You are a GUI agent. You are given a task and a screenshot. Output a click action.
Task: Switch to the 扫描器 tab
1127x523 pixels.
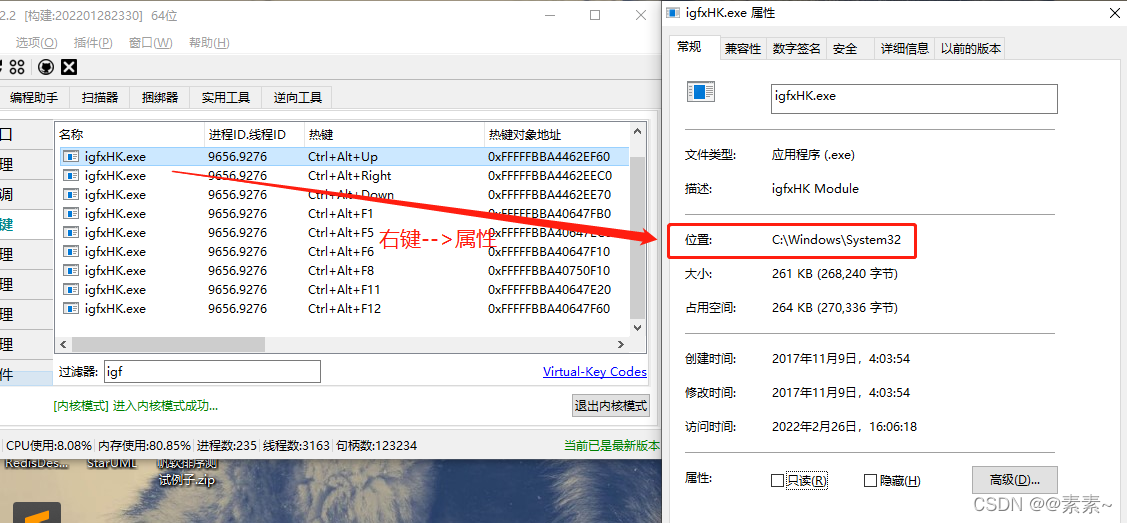coord(100,98)
